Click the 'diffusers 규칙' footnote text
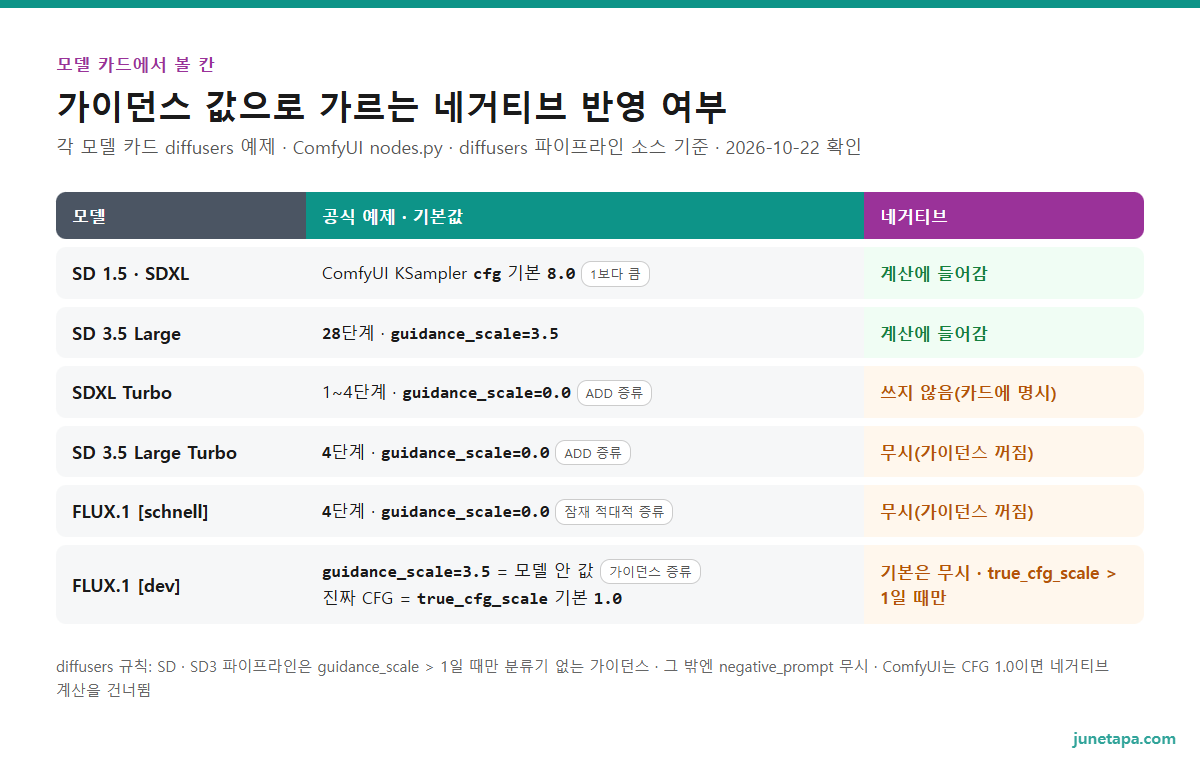The image size is (1200, 766). 583,678
